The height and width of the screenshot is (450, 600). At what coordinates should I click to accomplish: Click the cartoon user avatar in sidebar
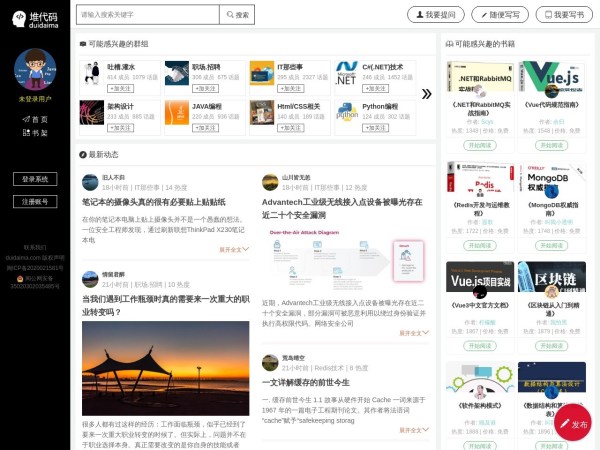point(35,69)
